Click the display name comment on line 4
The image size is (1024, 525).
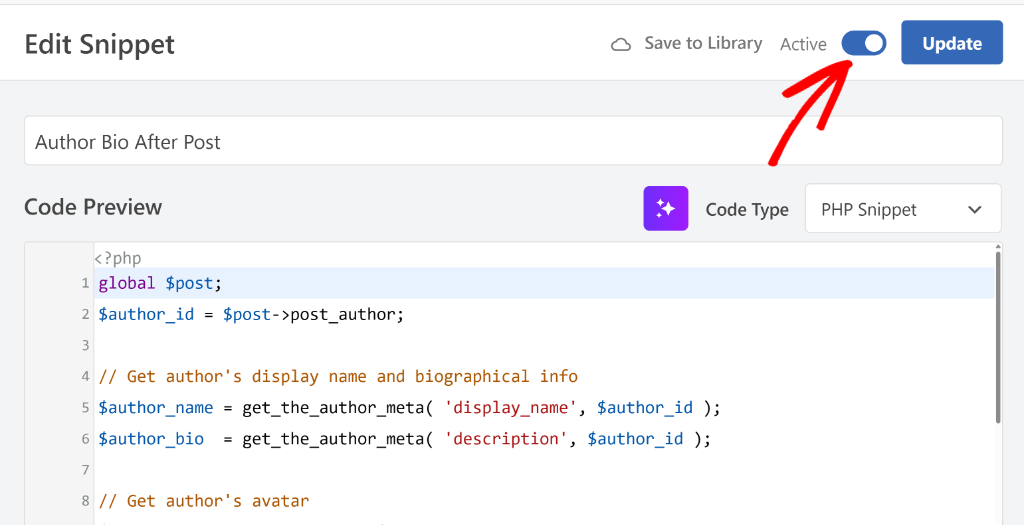(338, 376)
